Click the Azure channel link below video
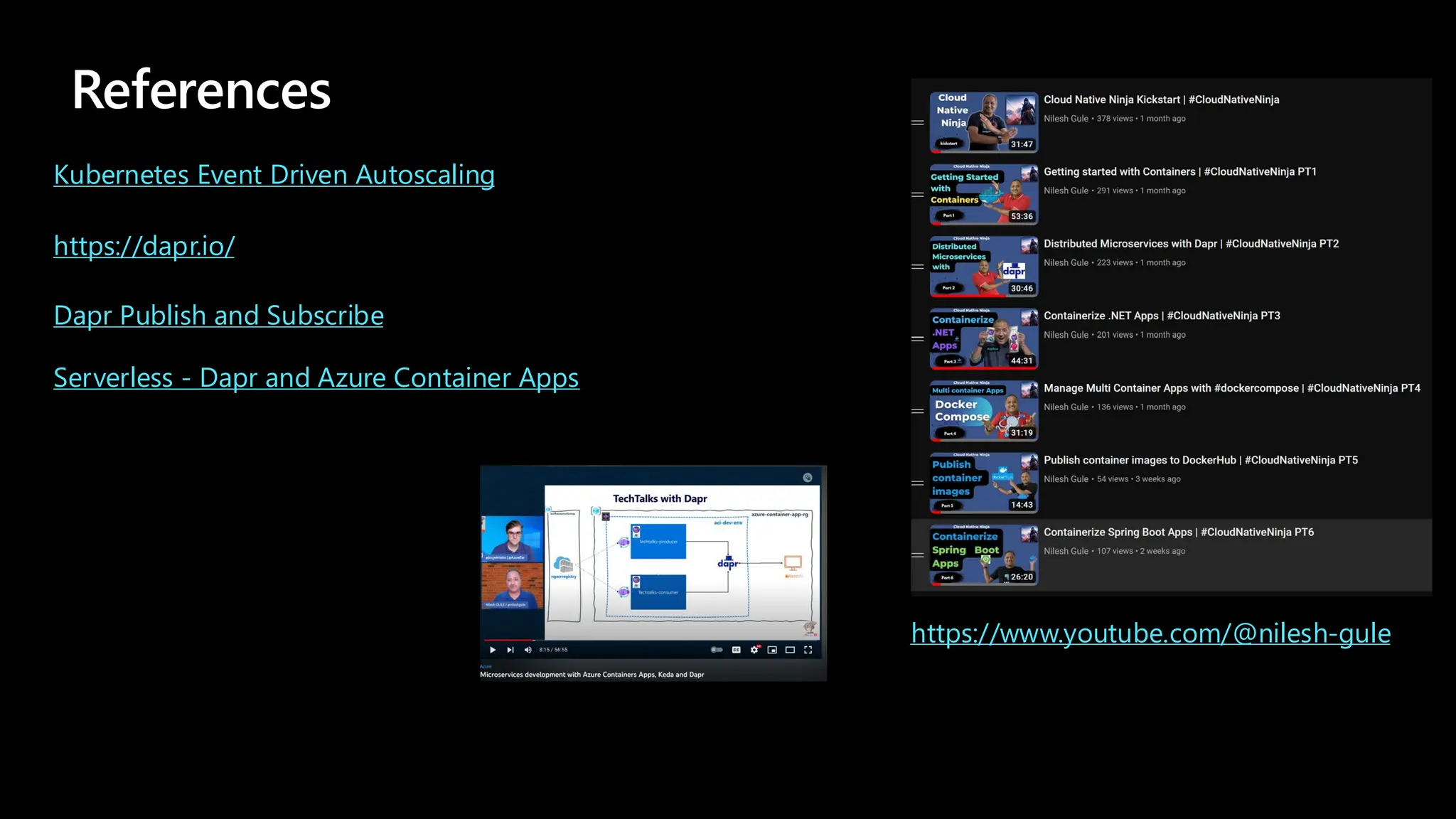Image resolution: width=1456 pixels, height=819 pixels. (486, 666)
